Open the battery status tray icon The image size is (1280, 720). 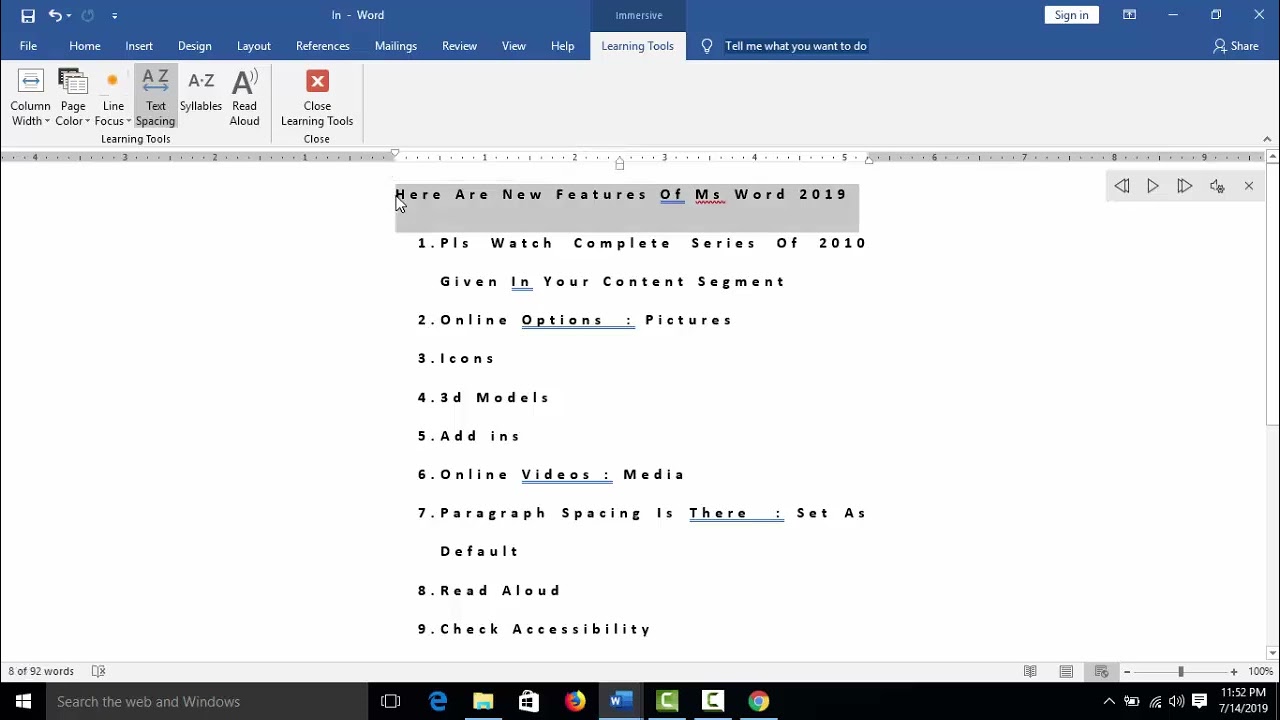click(x=1132, y=702)
